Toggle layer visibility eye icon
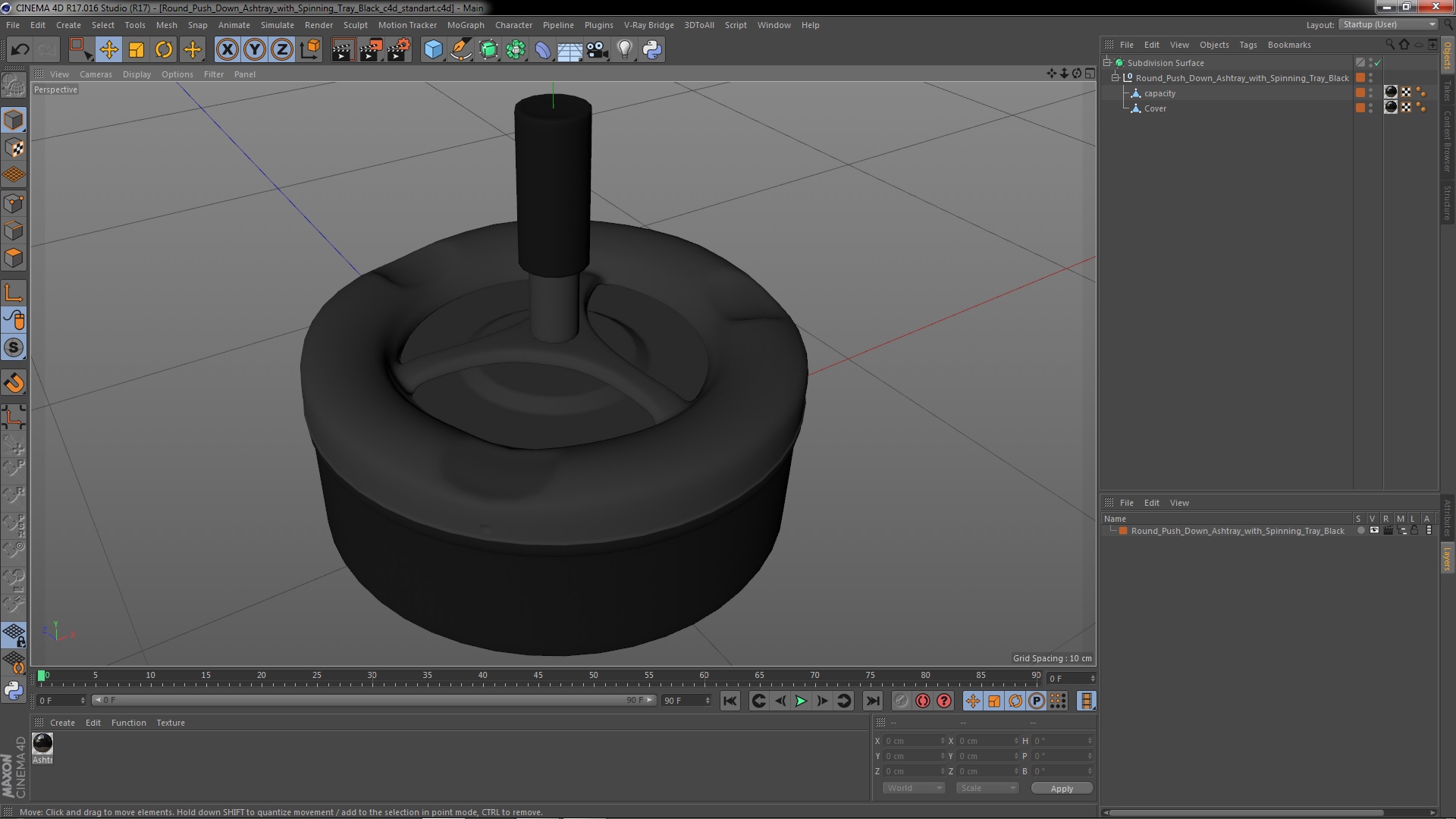 pos(1374,531)
